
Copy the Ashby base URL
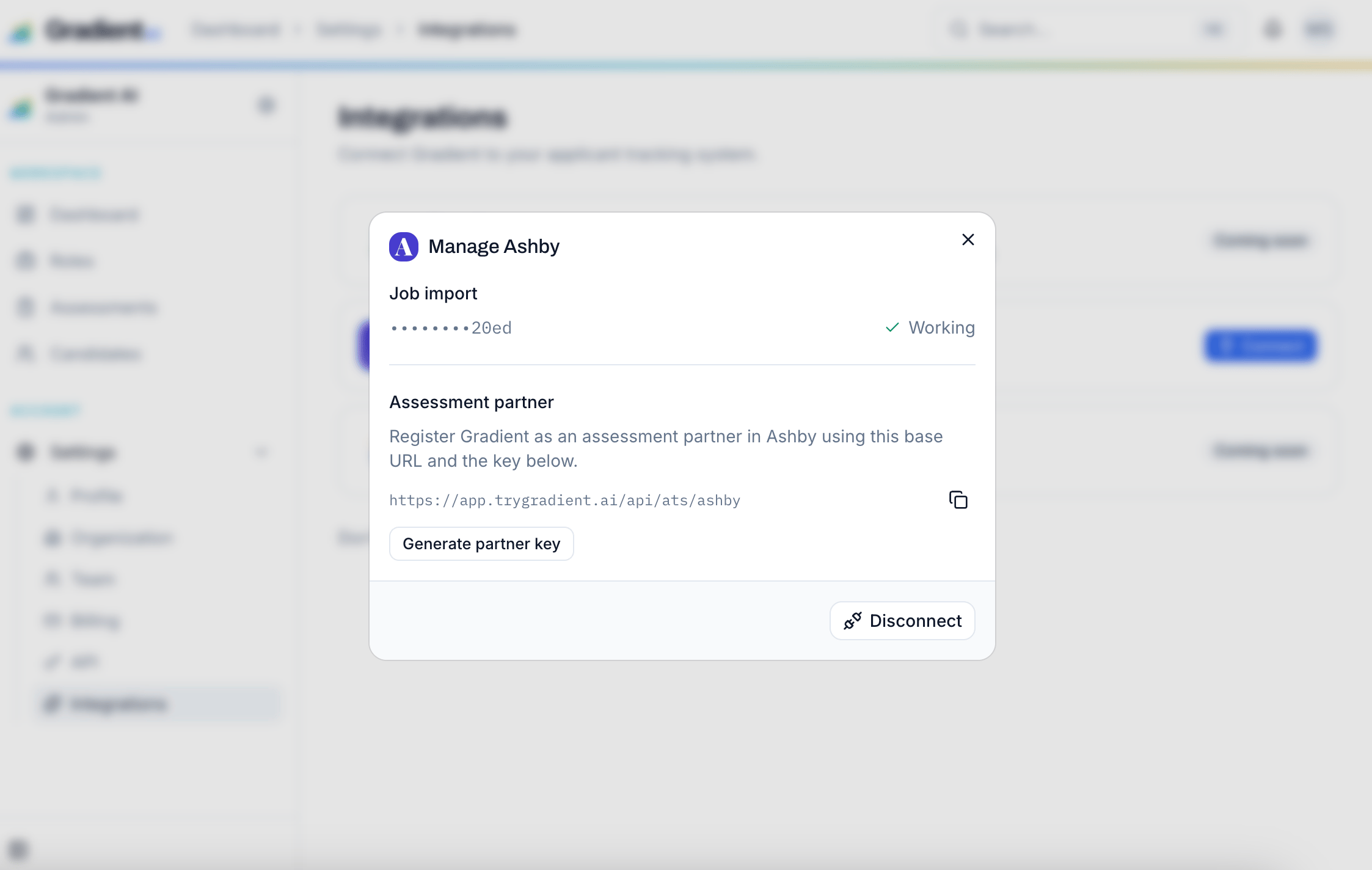click(x=958, y=500)
